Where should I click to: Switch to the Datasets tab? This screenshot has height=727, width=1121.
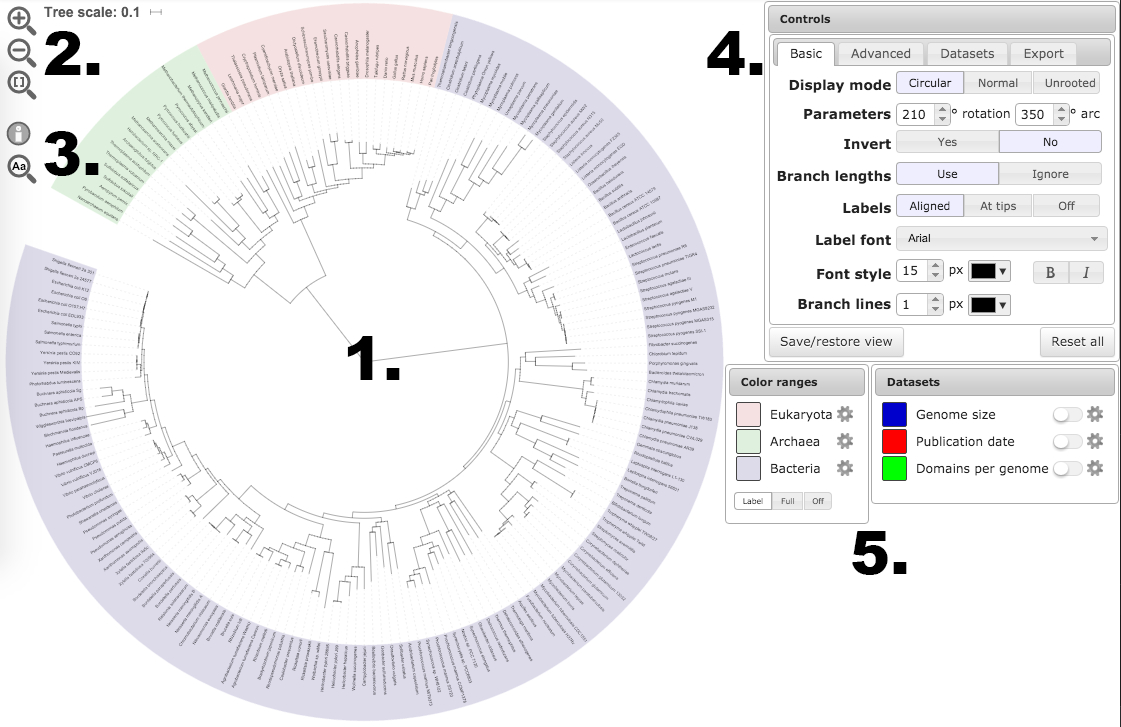tap(967, 54)
